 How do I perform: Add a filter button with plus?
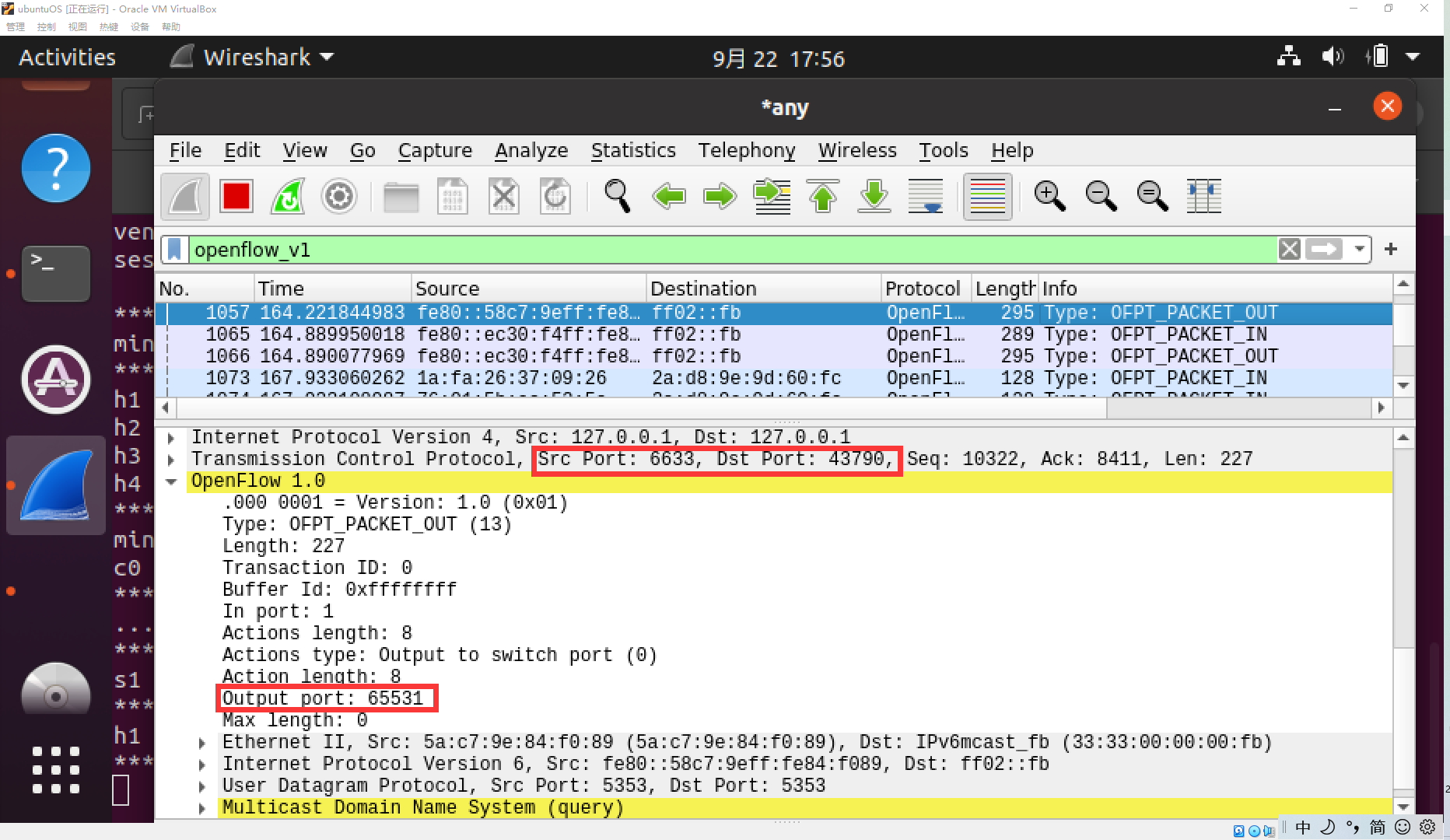[1391, 249]
